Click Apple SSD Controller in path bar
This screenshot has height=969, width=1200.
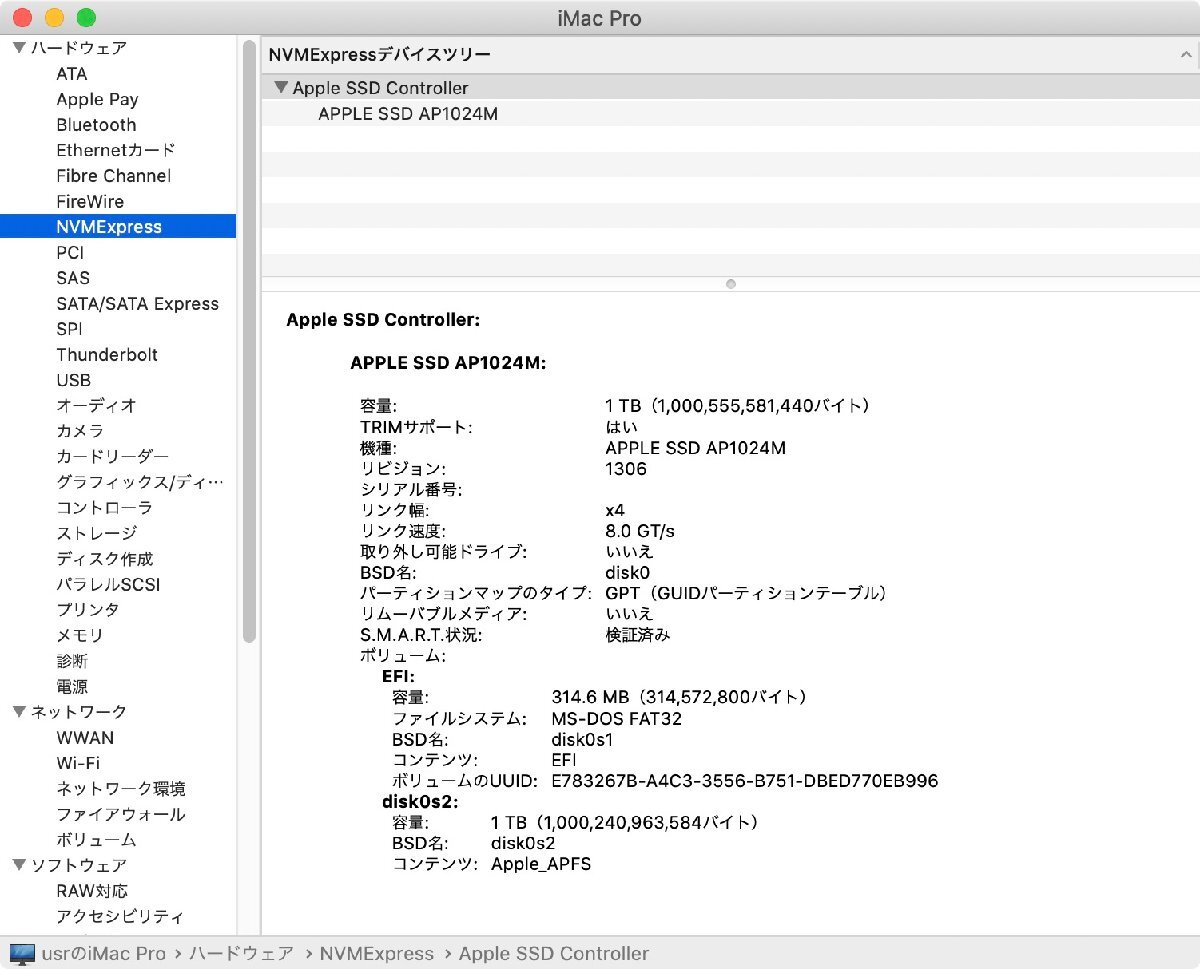coord(554,954)
